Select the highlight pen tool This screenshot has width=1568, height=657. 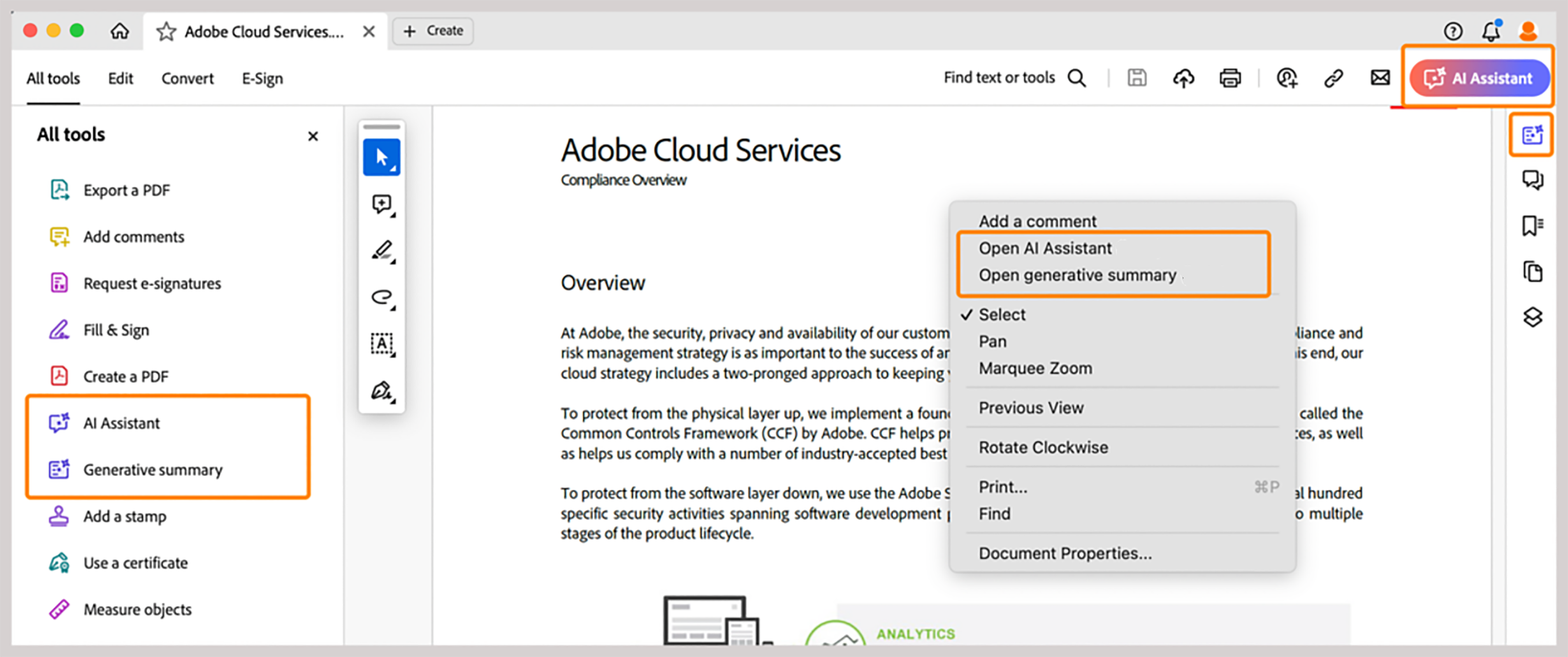pos(381,250)
